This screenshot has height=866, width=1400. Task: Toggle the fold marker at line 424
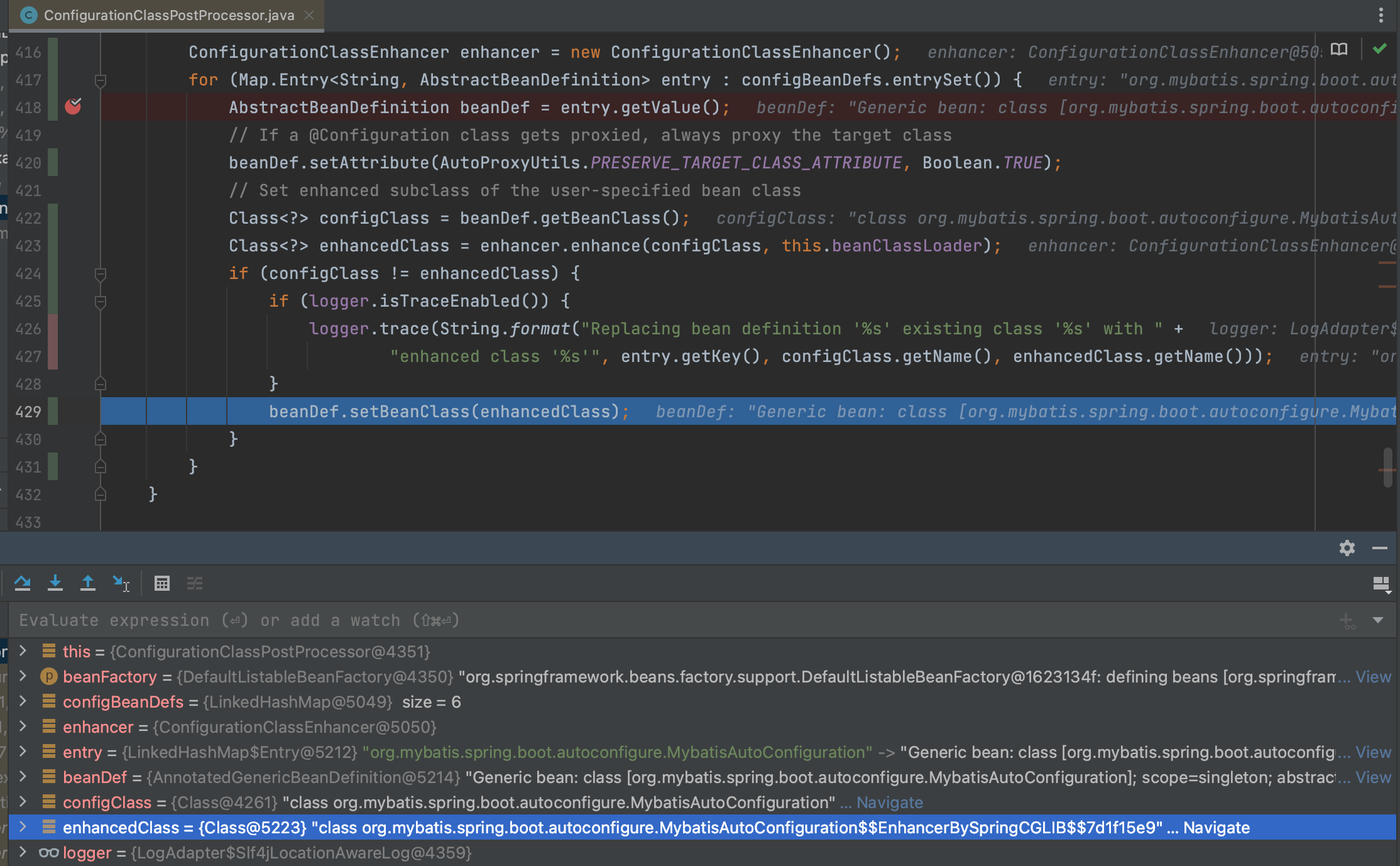pyautogui.click(x=100, y=273)
